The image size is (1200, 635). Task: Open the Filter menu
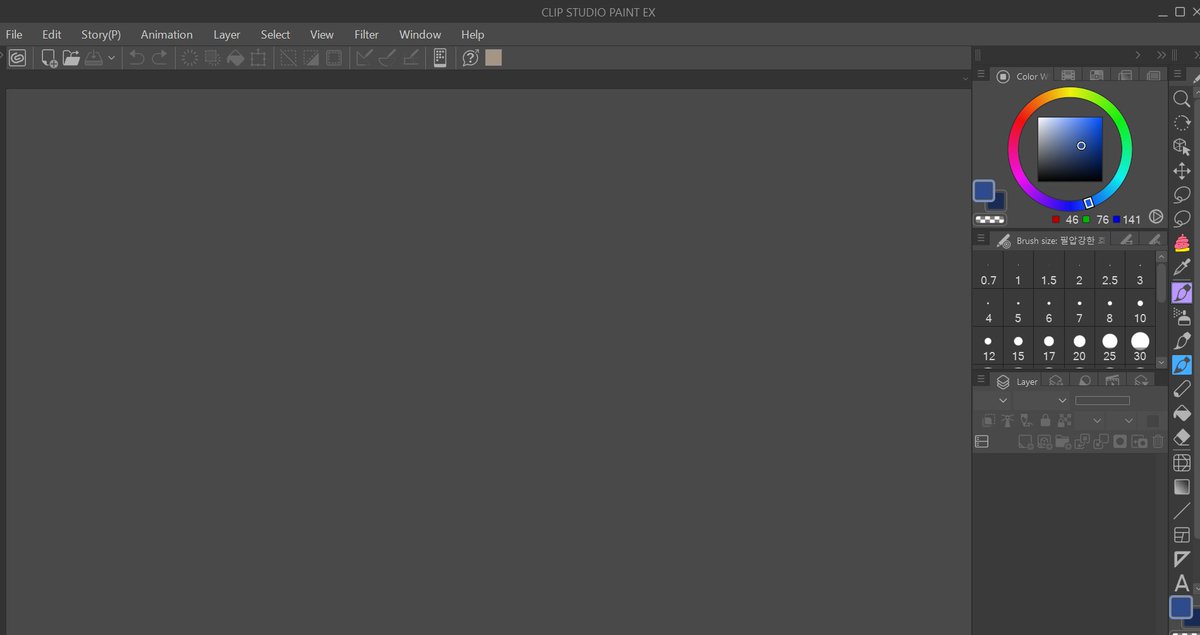tap(367, 34)
